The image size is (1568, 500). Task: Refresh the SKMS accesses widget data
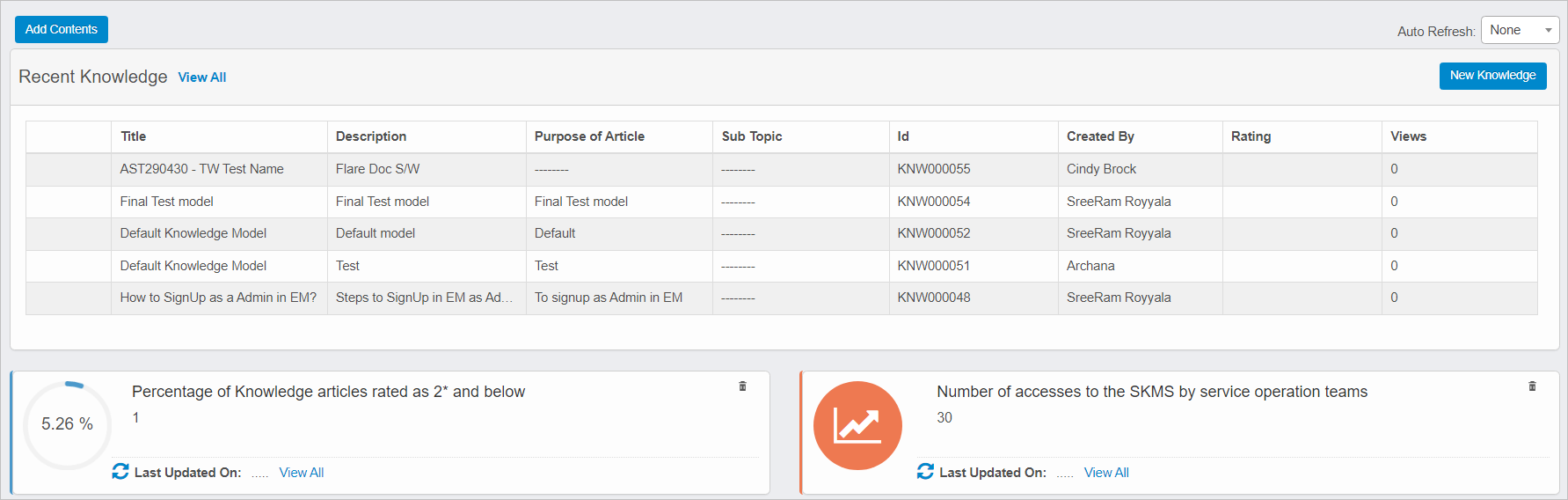925,472
